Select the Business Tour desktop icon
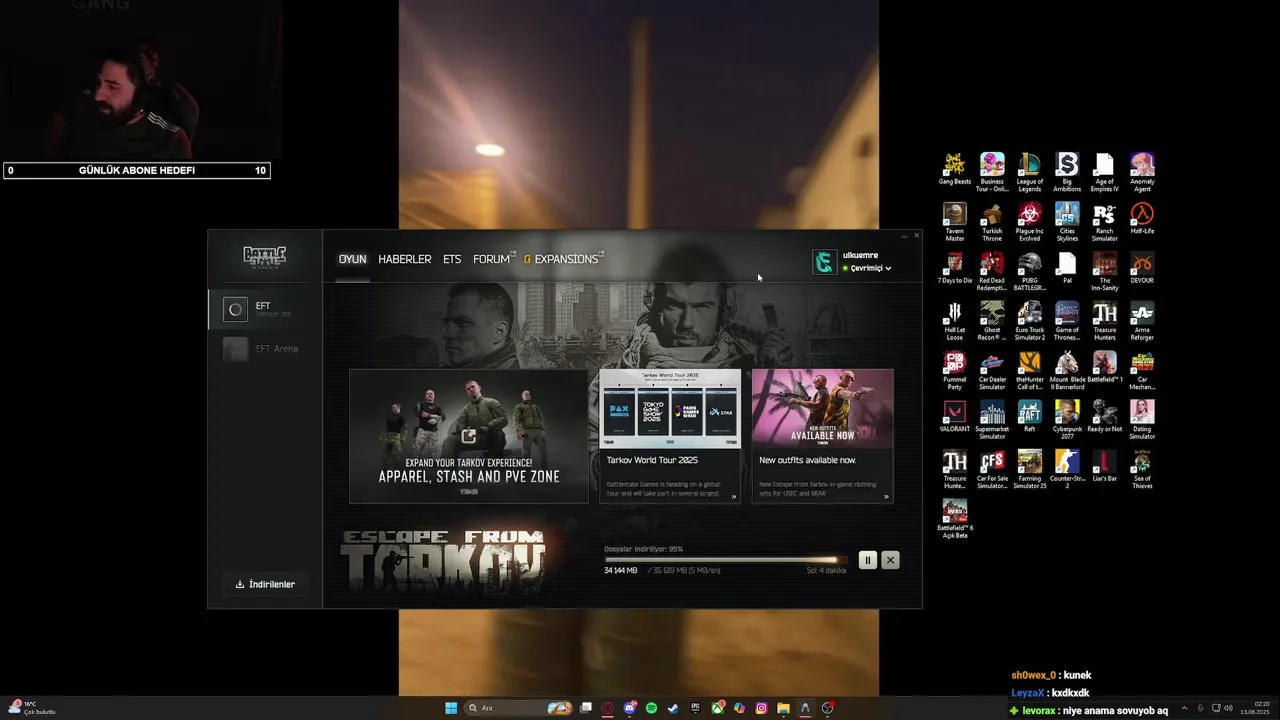The width and height of the screenshot is (1280, 720). [992, 172]
